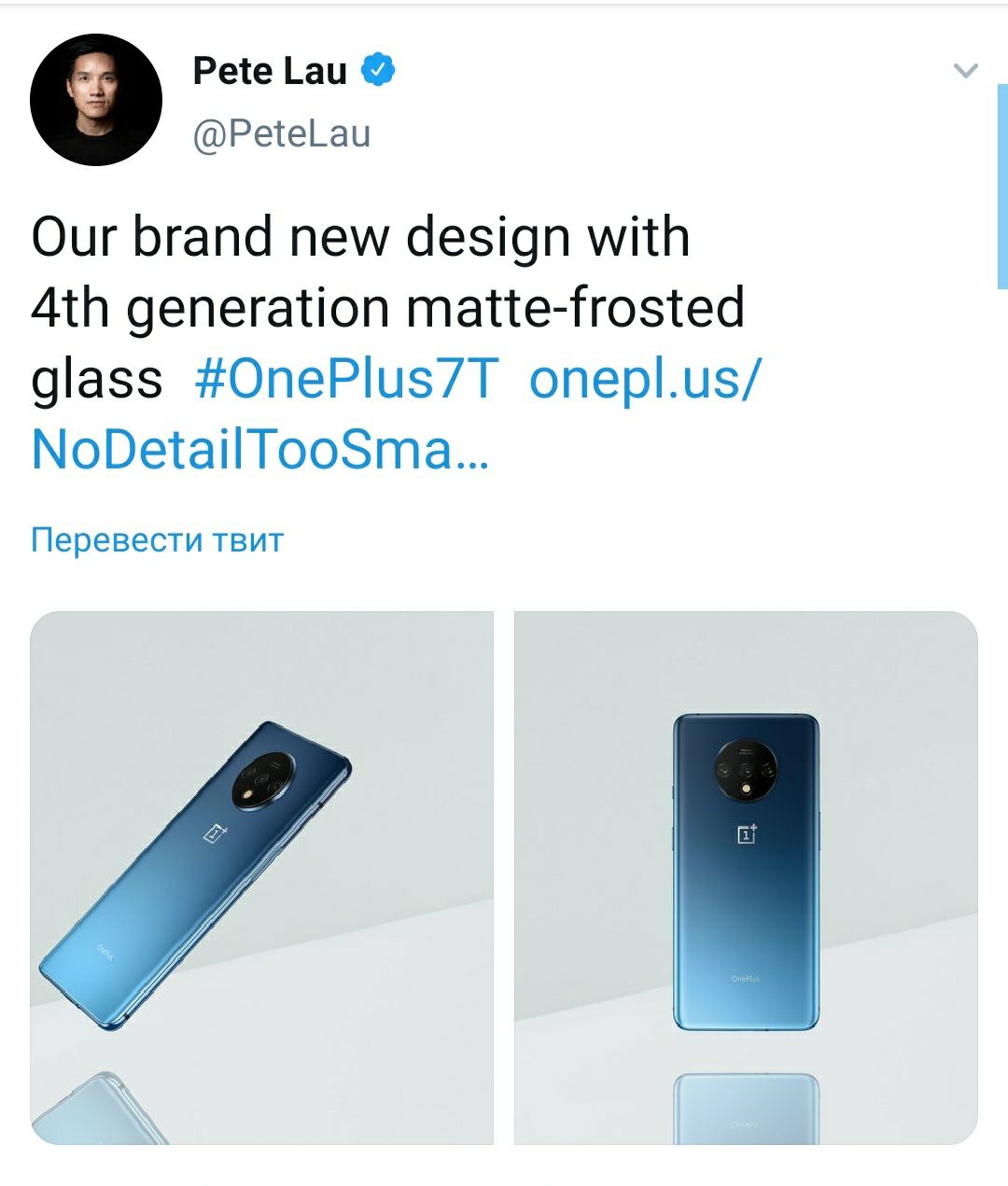The height and width of the screenshot is (1186, 1008).
Task: Click the OnePlus logo on the upright phone
Action: 747,832
